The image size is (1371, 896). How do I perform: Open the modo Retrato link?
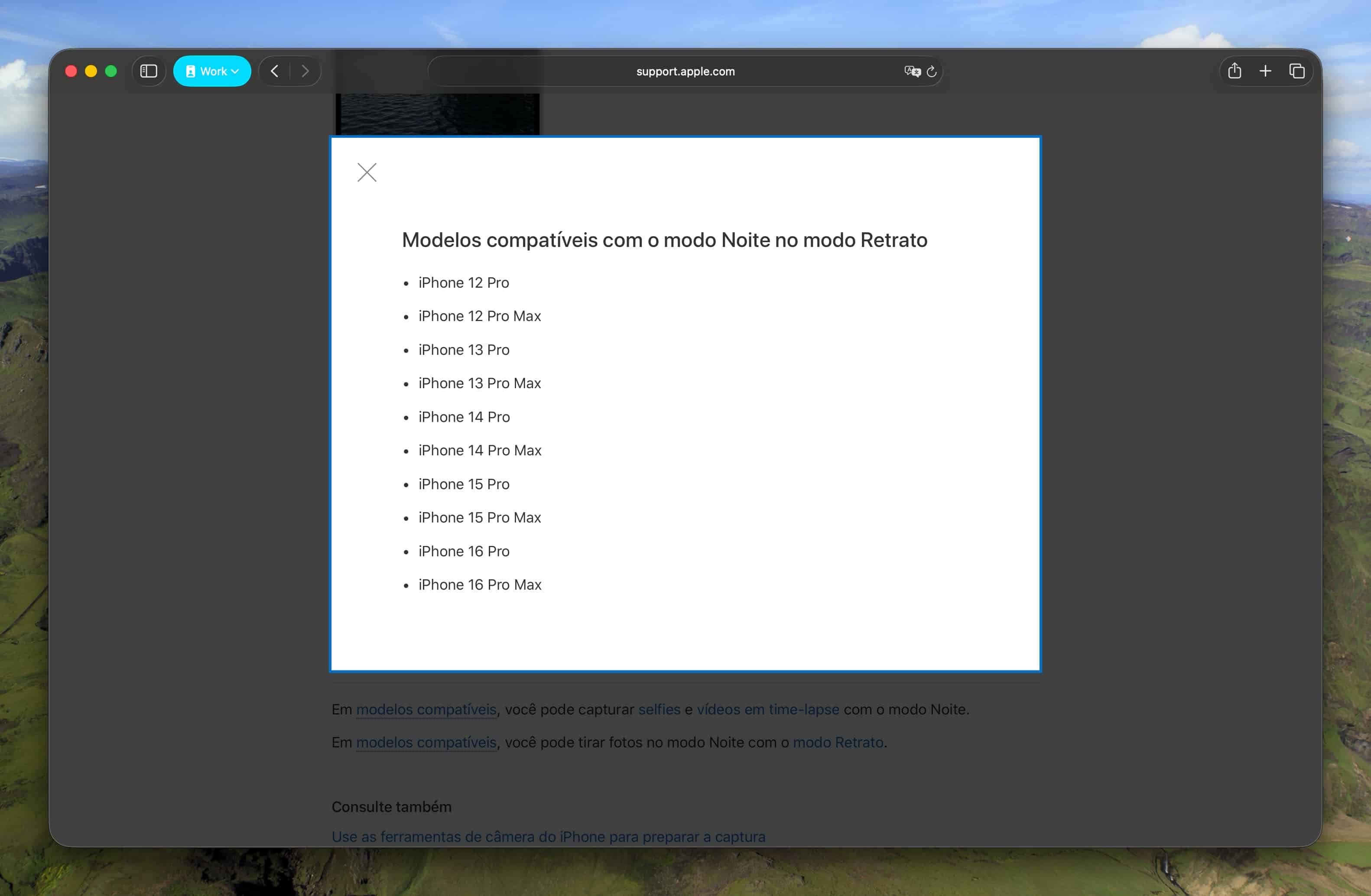pyautogui.click(x=838, y=742)
